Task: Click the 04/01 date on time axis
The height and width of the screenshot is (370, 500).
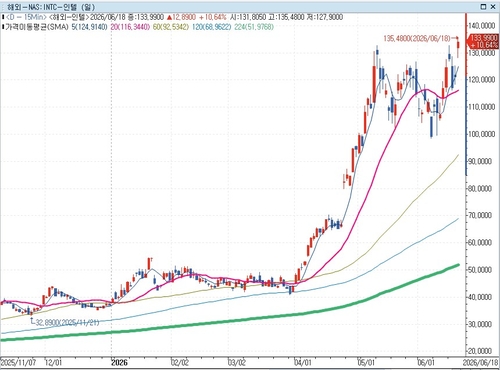Action: 303,363
